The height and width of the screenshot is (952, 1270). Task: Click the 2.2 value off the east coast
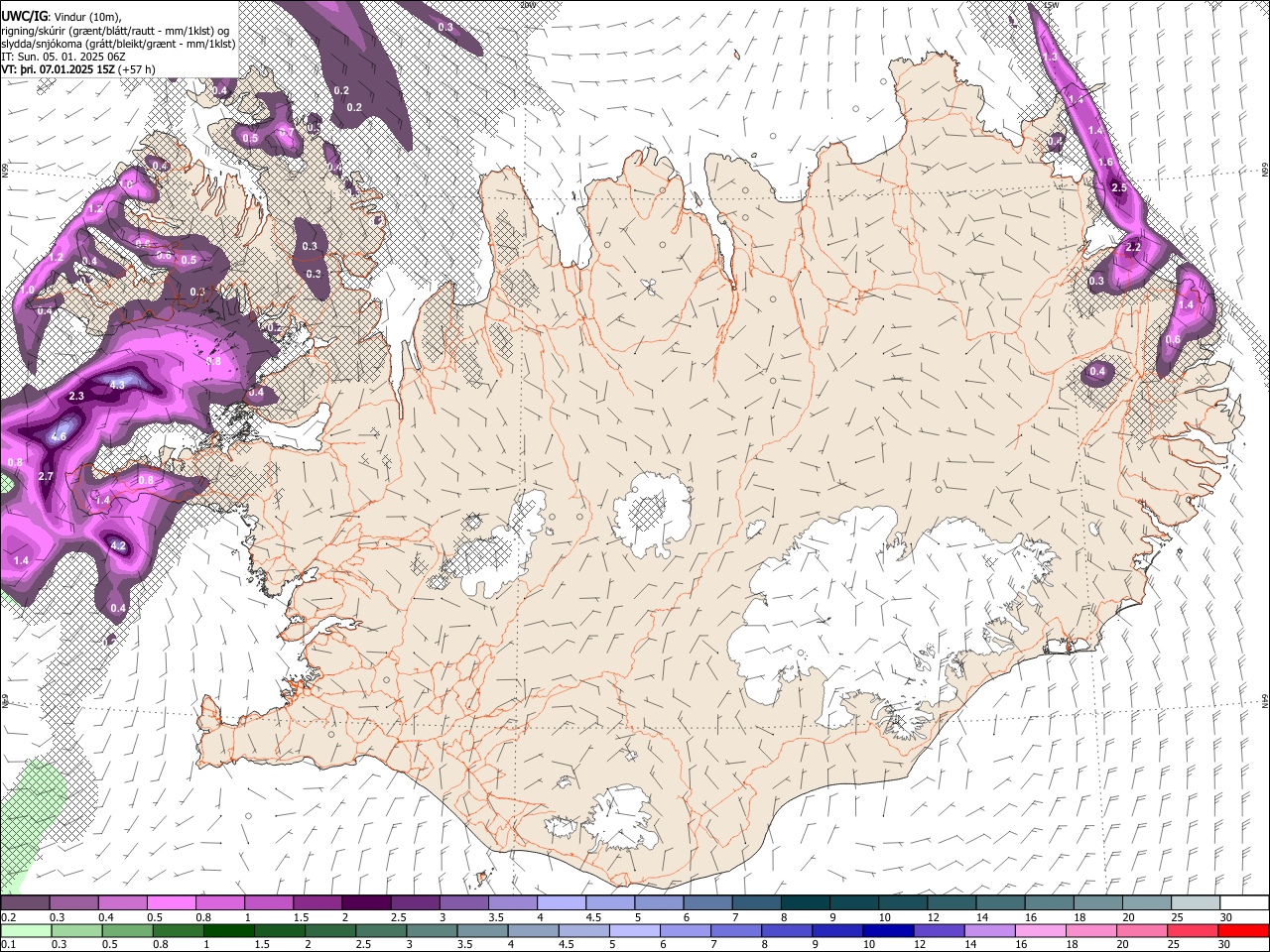(1133, 247)
